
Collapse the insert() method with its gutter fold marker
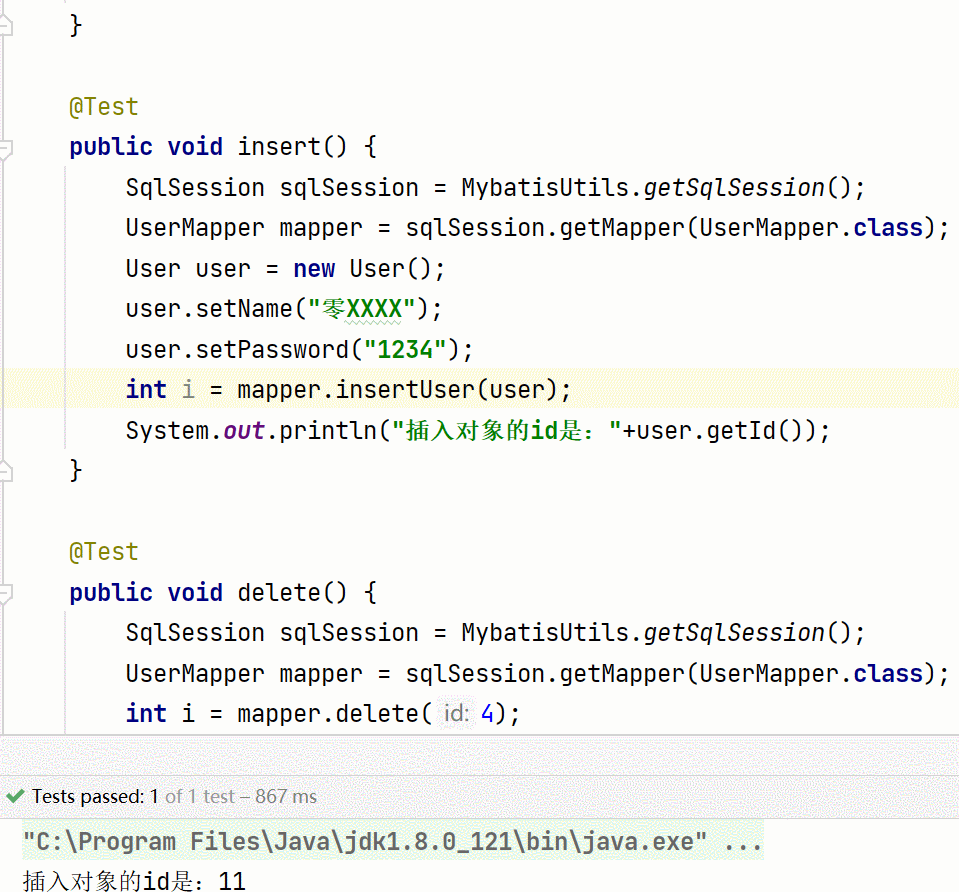coord(5,149)
